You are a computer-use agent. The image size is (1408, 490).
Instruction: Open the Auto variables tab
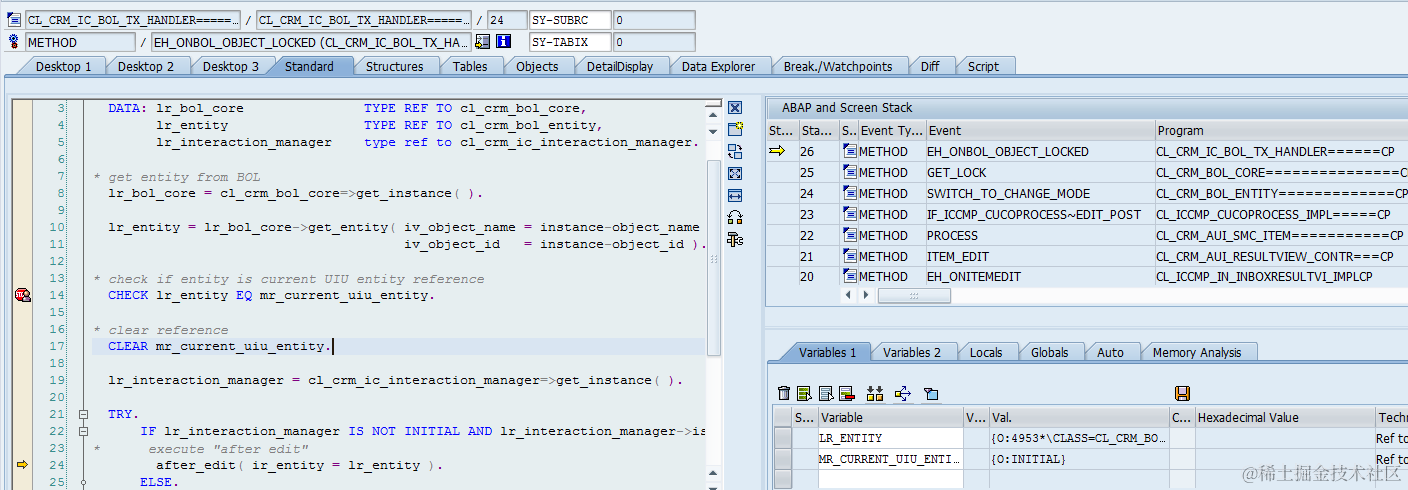click(1110, 352)
